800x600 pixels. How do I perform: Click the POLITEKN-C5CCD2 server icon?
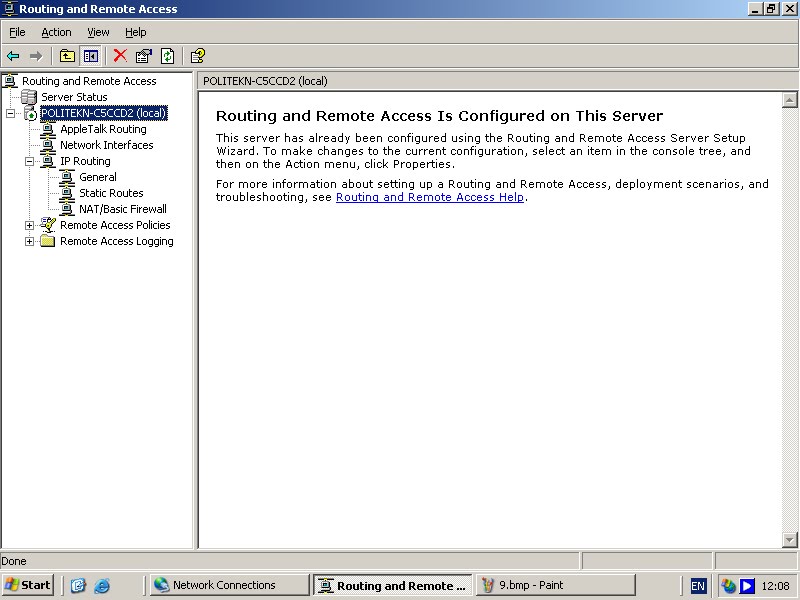[x=30, y=113]
